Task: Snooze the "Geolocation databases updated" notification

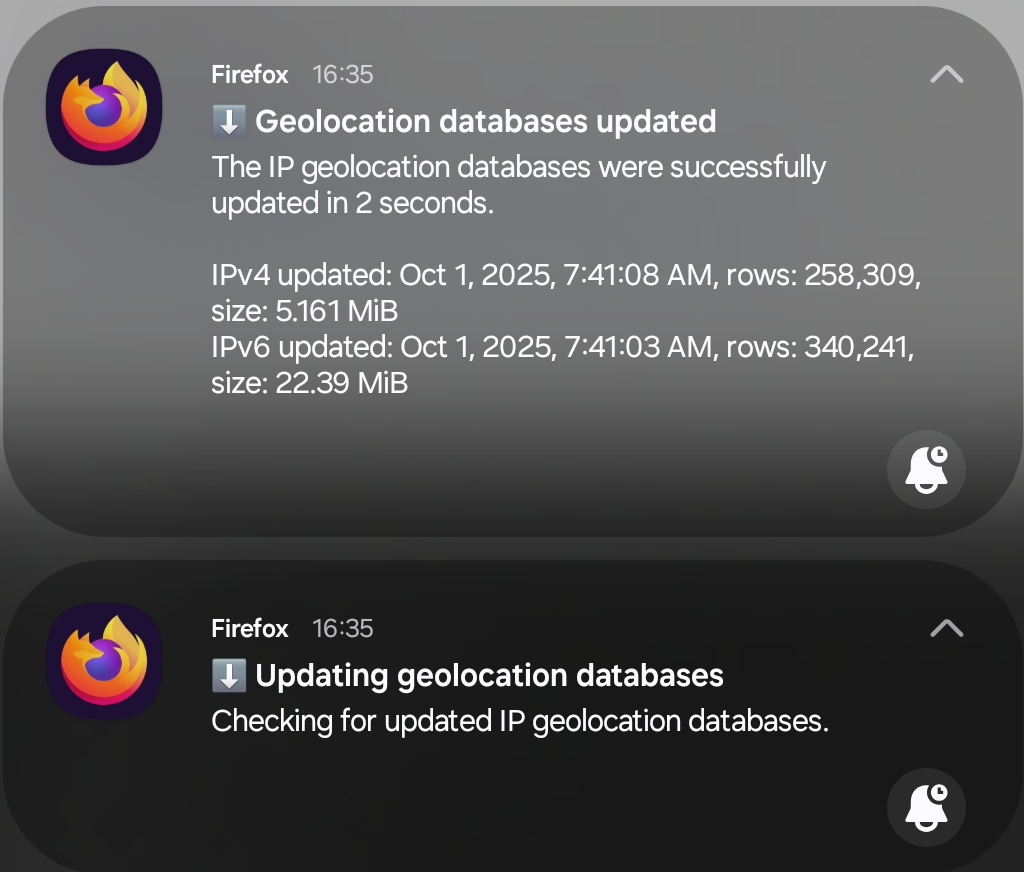Action: (x=926, y=470)
